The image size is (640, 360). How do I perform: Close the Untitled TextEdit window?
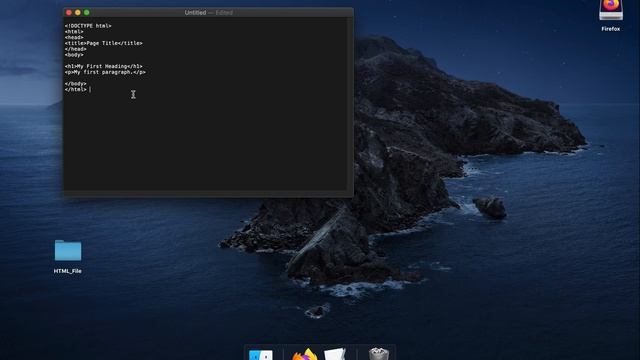tap(69, 13)
